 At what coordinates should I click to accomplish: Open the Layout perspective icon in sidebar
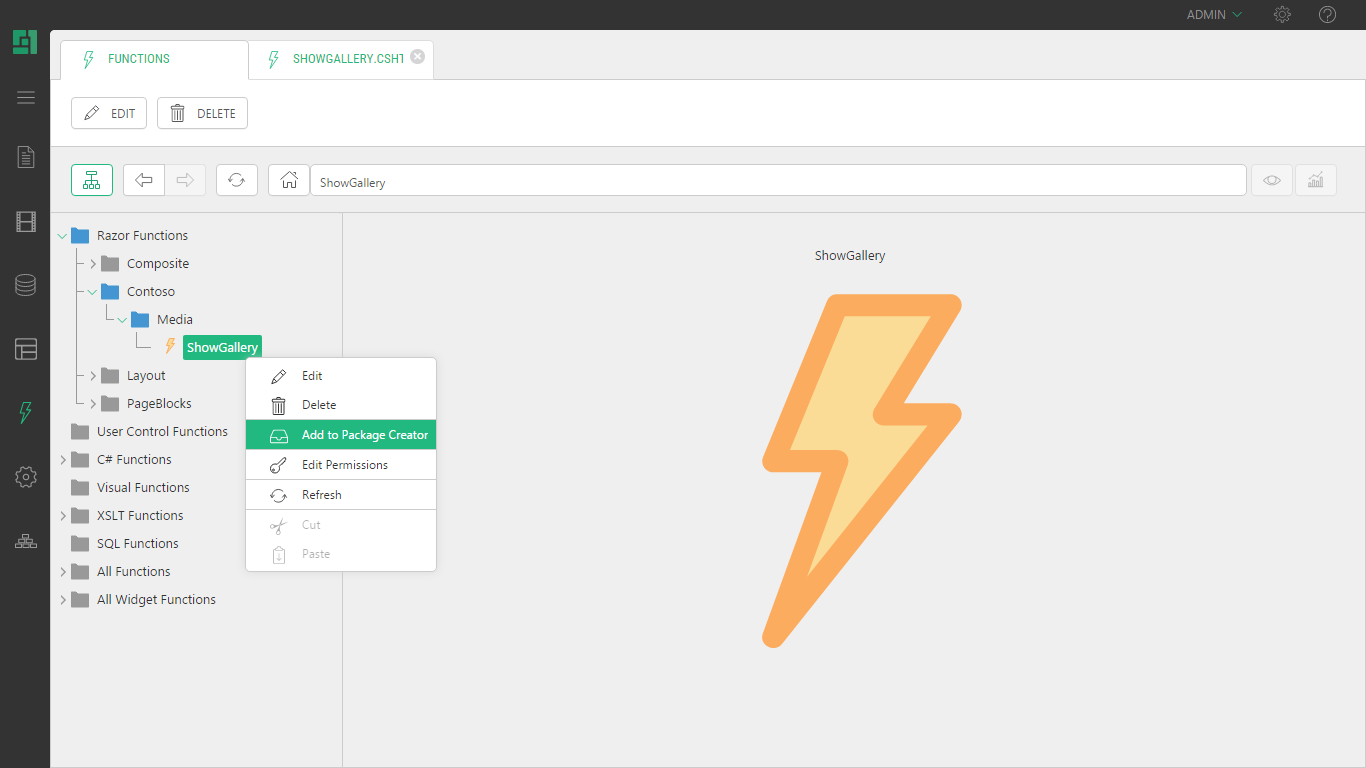[x=25, y=349]
